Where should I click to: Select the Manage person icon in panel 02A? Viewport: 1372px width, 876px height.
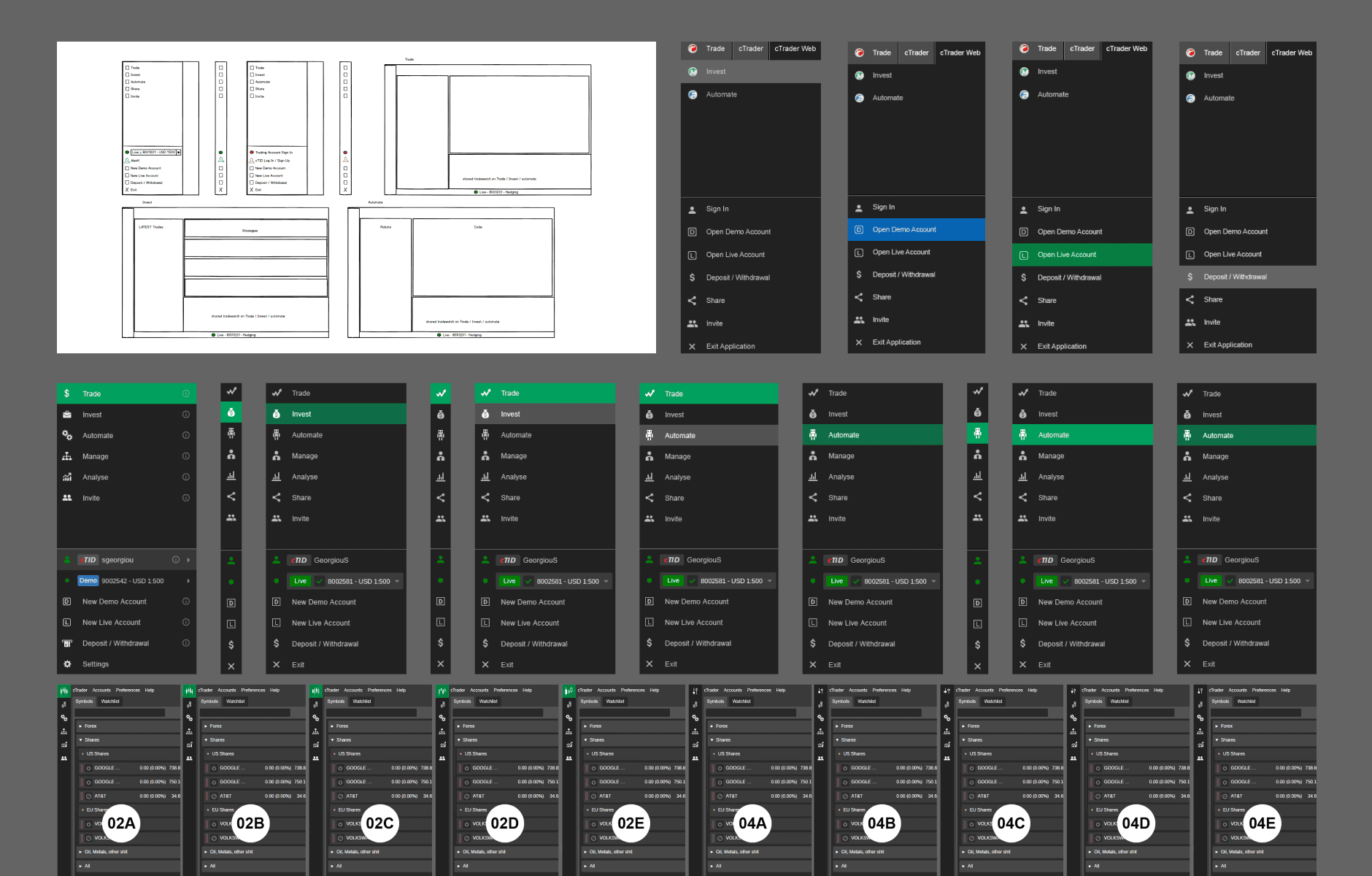pyautogui.click(x=67, y=456)
